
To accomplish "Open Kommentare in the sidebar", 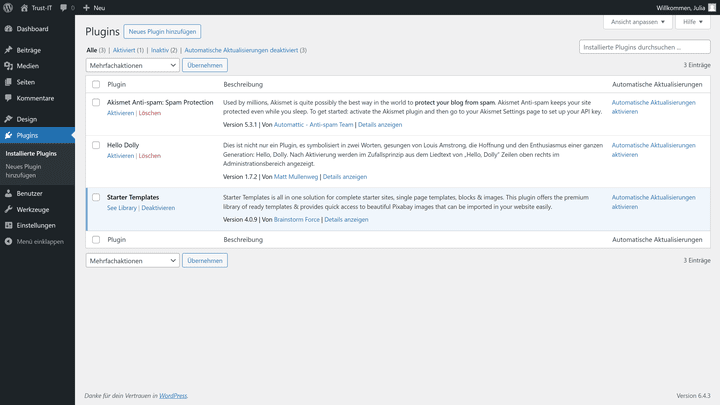I will pos(35,98).
